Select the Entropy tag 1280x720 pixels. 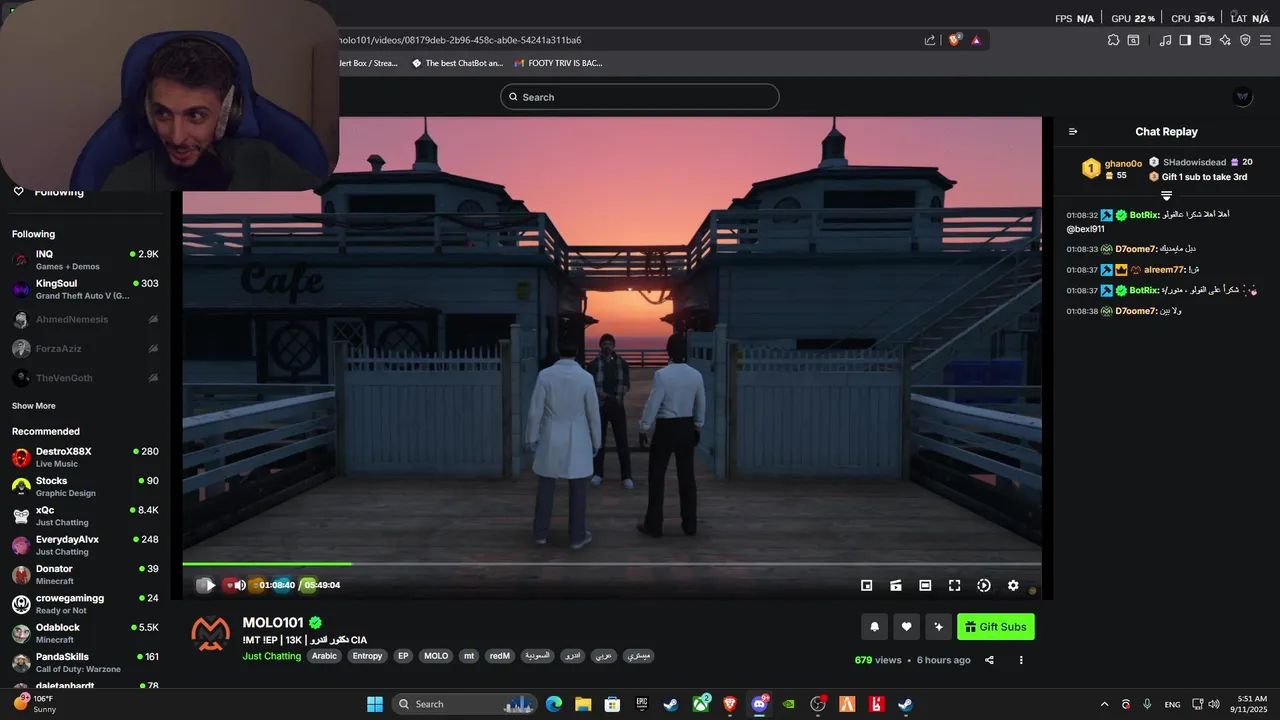point(367,656)
